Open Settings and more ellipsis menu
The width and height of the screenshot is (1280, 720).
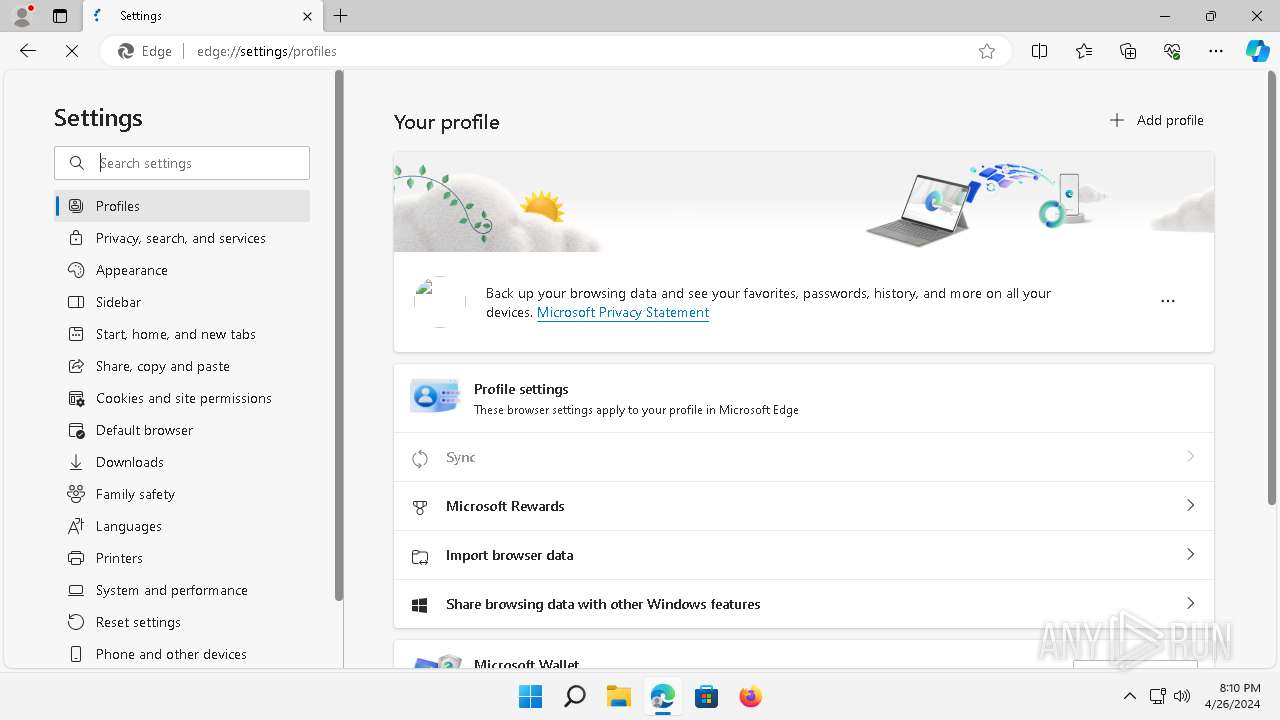pos(1216,51)
